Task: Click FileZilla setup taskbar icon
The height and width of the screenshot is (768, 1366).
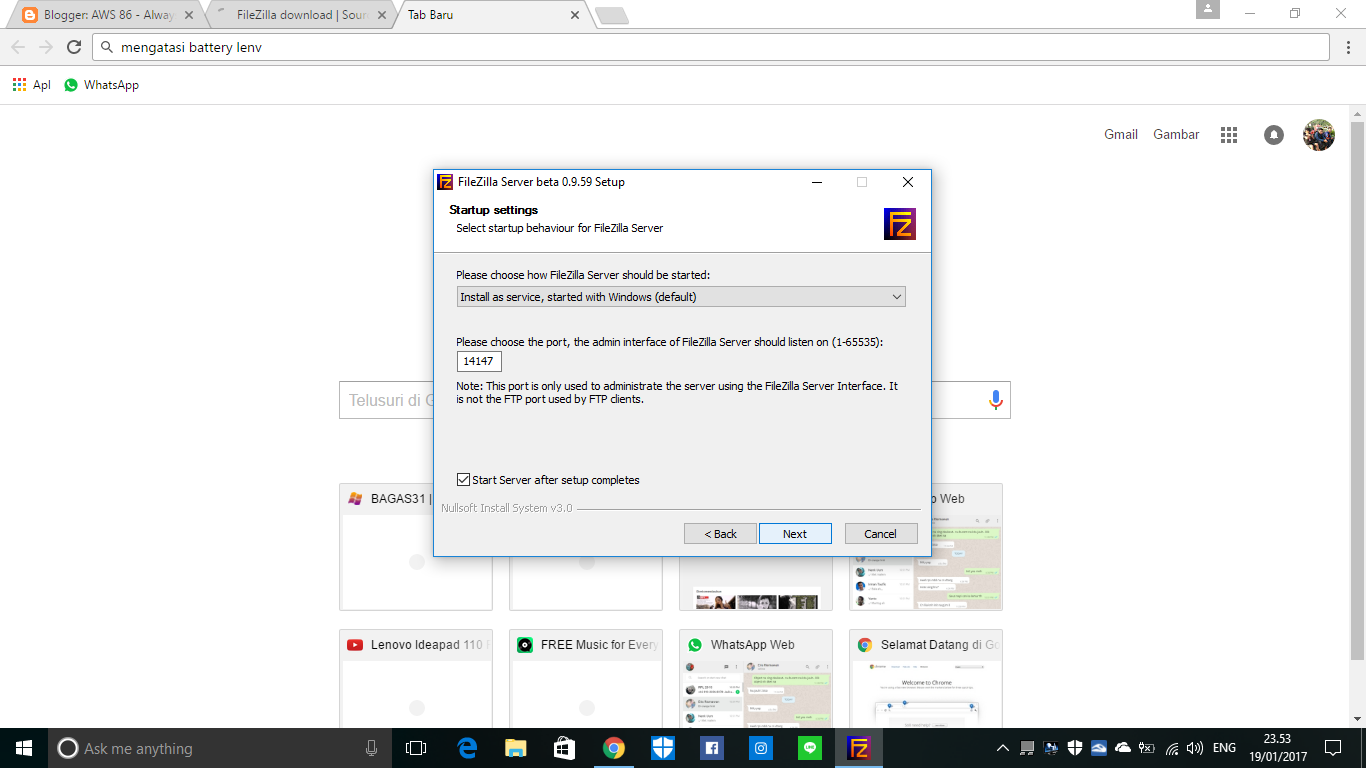Action: (x=858, y=748)
